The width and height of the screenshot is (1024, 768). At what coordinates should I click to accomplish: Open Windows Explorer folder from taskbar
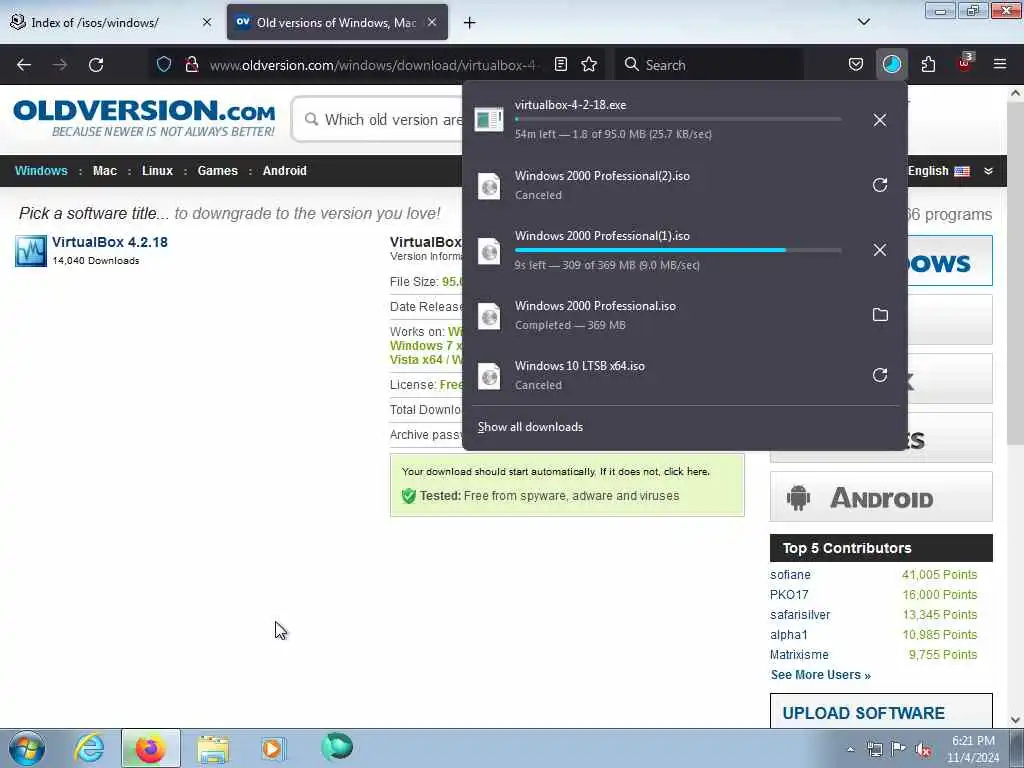pos(213,749)
